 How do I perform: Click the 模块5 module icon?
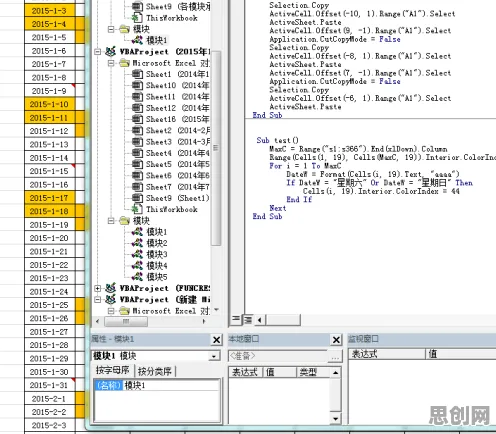tap(137, 277)
